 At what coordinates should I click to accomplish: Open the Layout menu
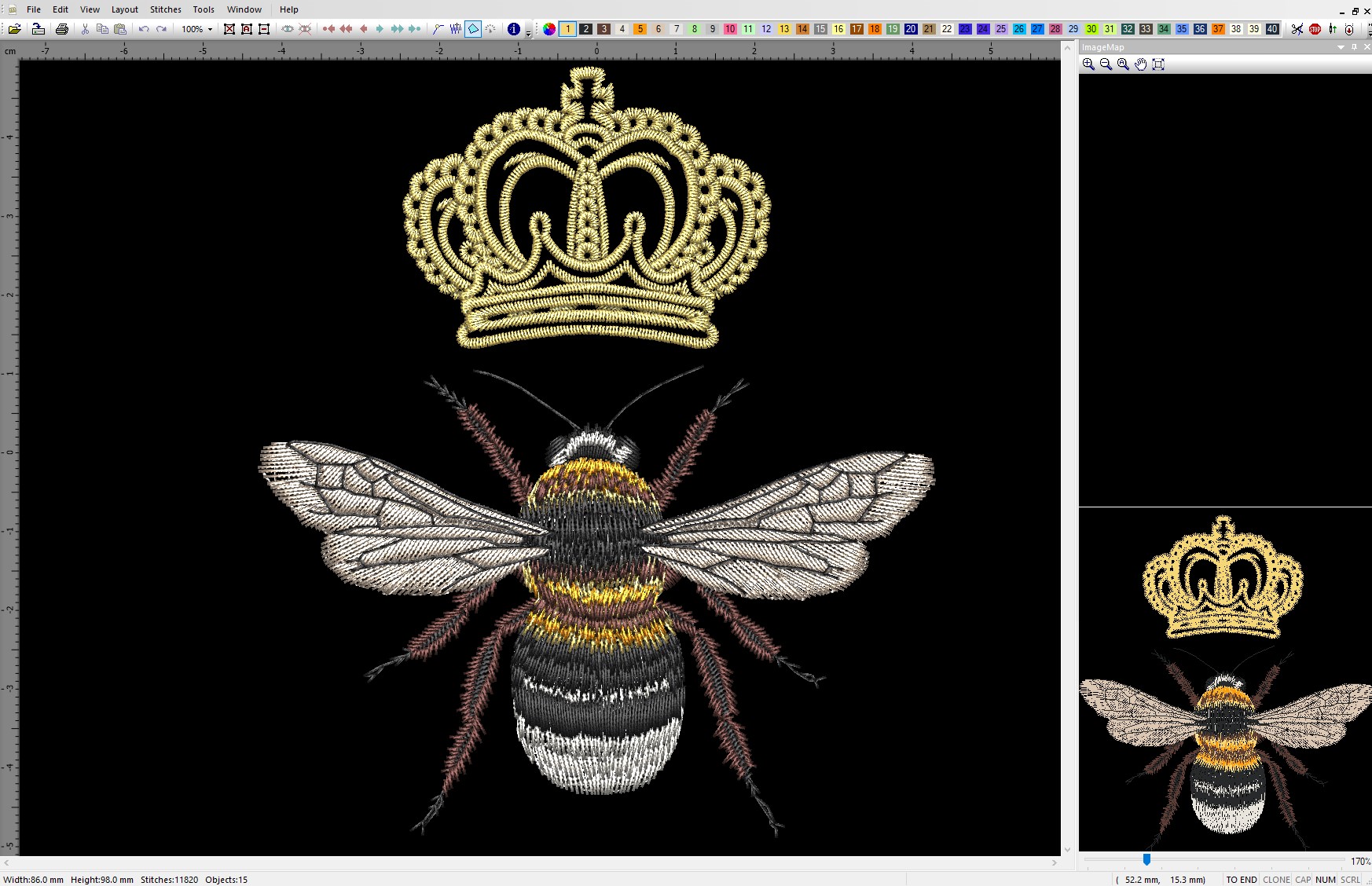click(x=124, y=9)
